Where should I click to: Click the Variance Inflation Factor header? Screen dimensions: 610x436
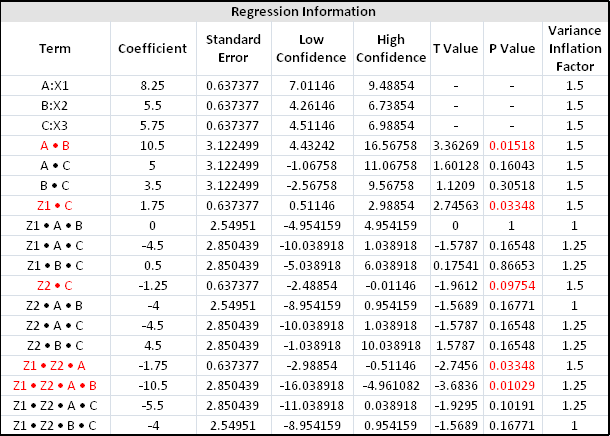pyautogui.click(x=573, y=49)
